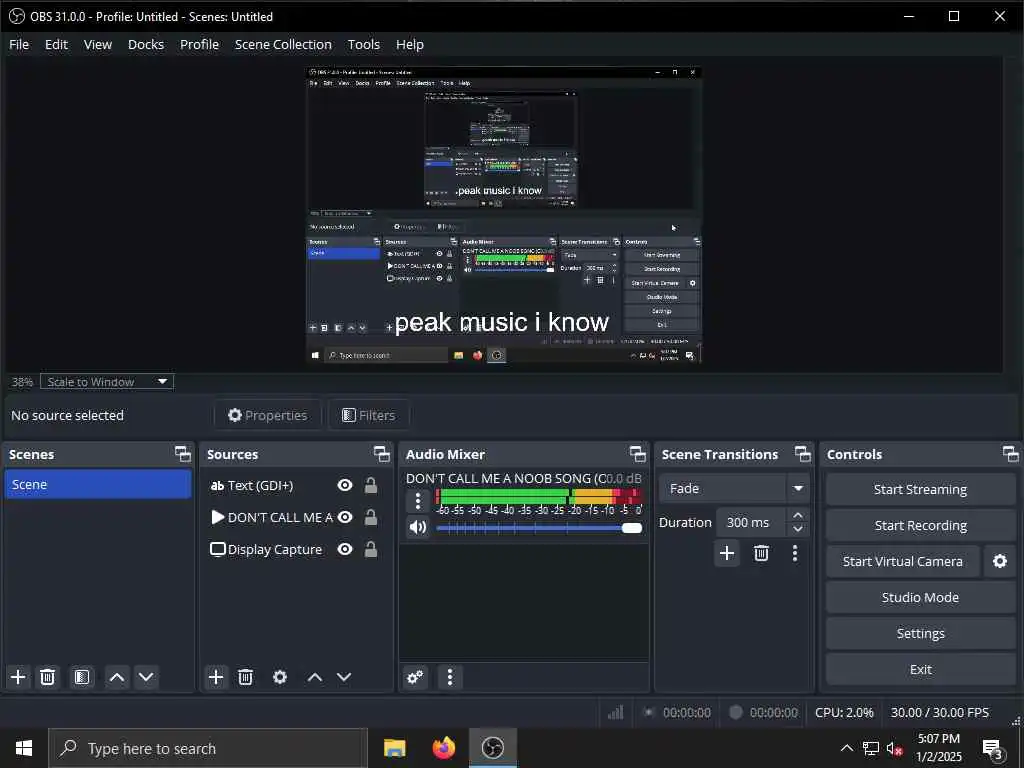Add a new scene with plus icon
This screenshot has height=768, width=1024.
click(x=18, y=677)
